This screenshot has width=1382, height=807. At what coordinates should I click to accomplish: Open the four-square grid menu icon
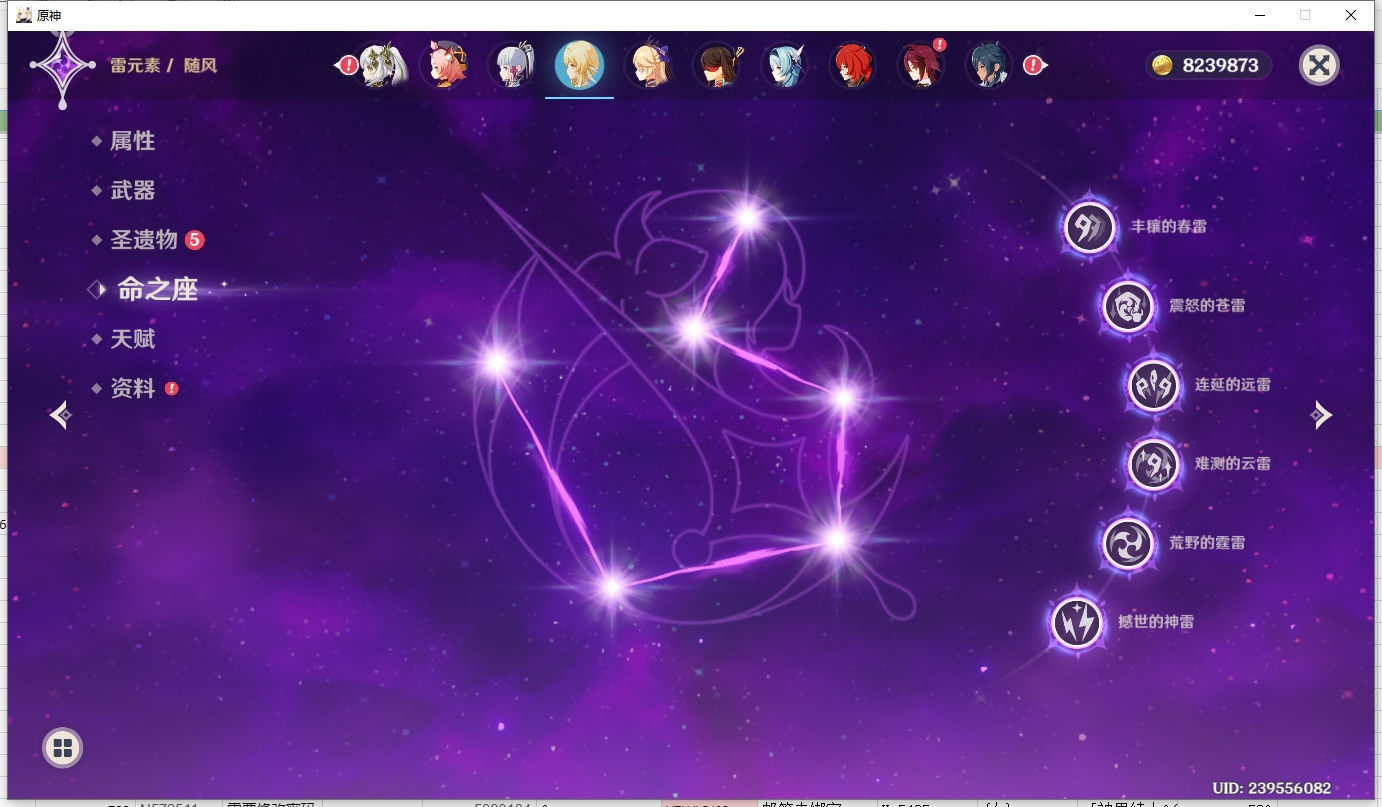point(62,747)
